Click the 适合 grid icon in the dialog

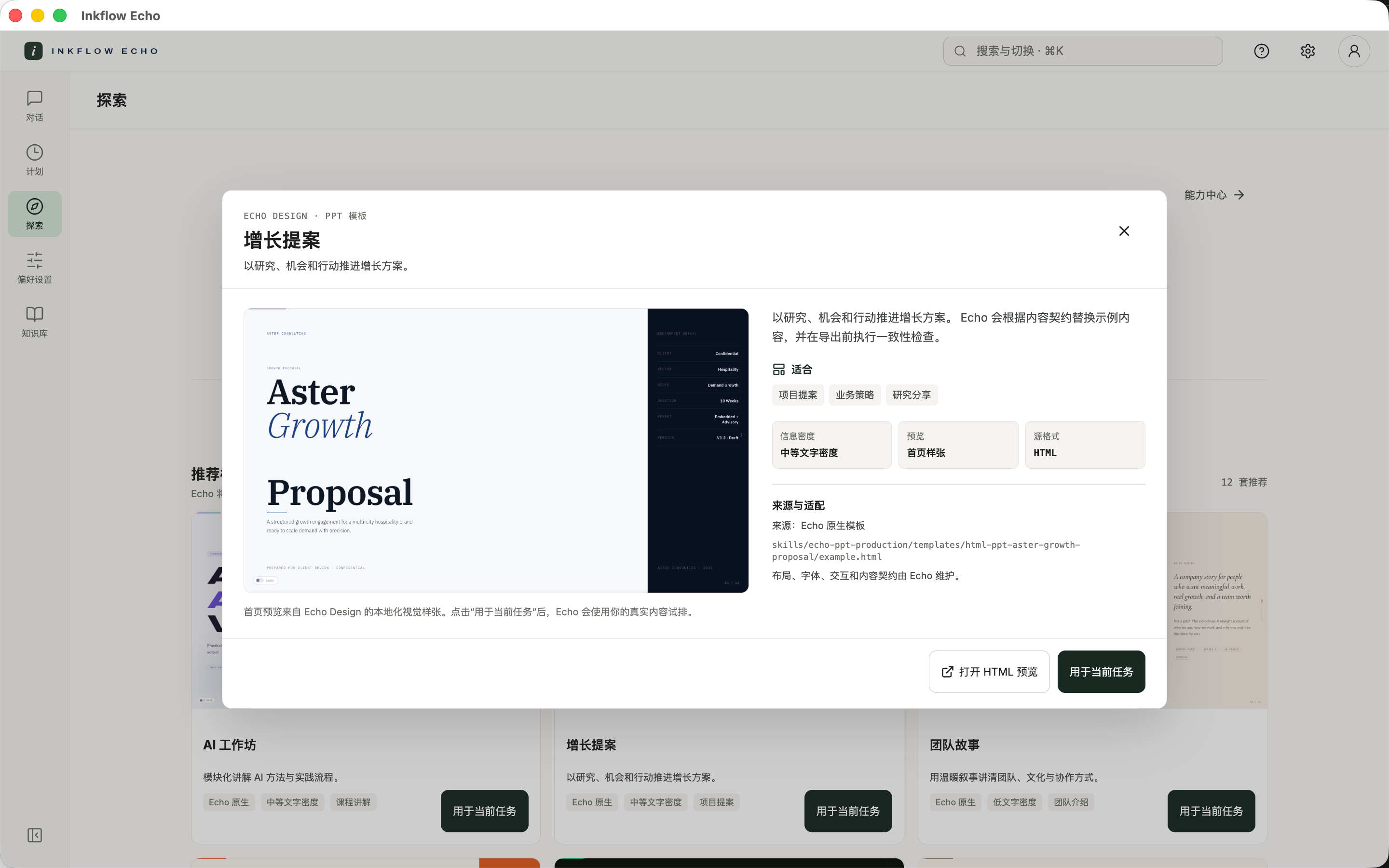tap(778, 370)
